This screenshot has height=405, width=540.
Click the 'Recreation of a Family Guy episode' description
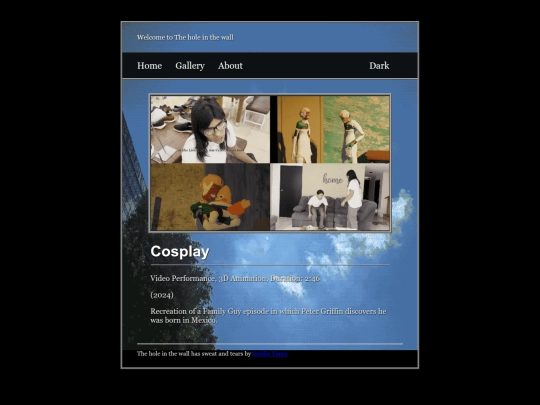tap(268, 315)
